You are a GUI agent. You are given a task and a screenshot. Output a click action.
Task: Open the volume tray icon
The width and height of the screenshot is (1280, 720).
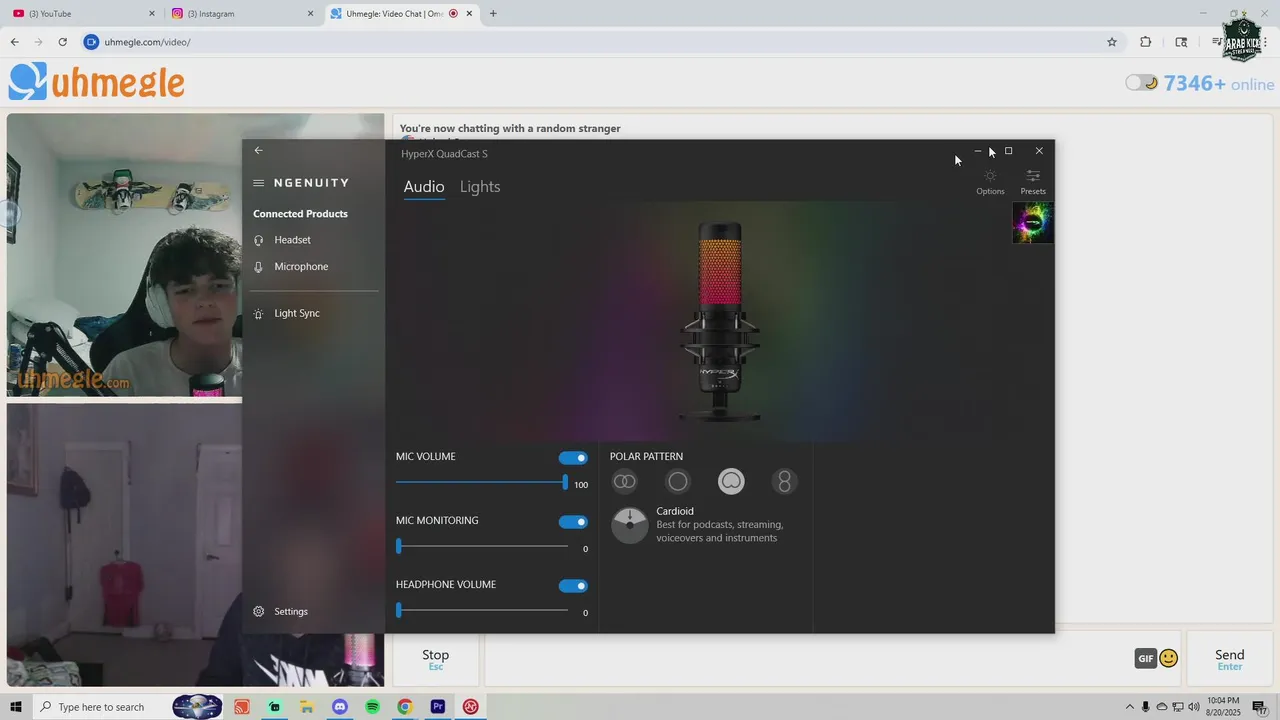click(1194, 707)
